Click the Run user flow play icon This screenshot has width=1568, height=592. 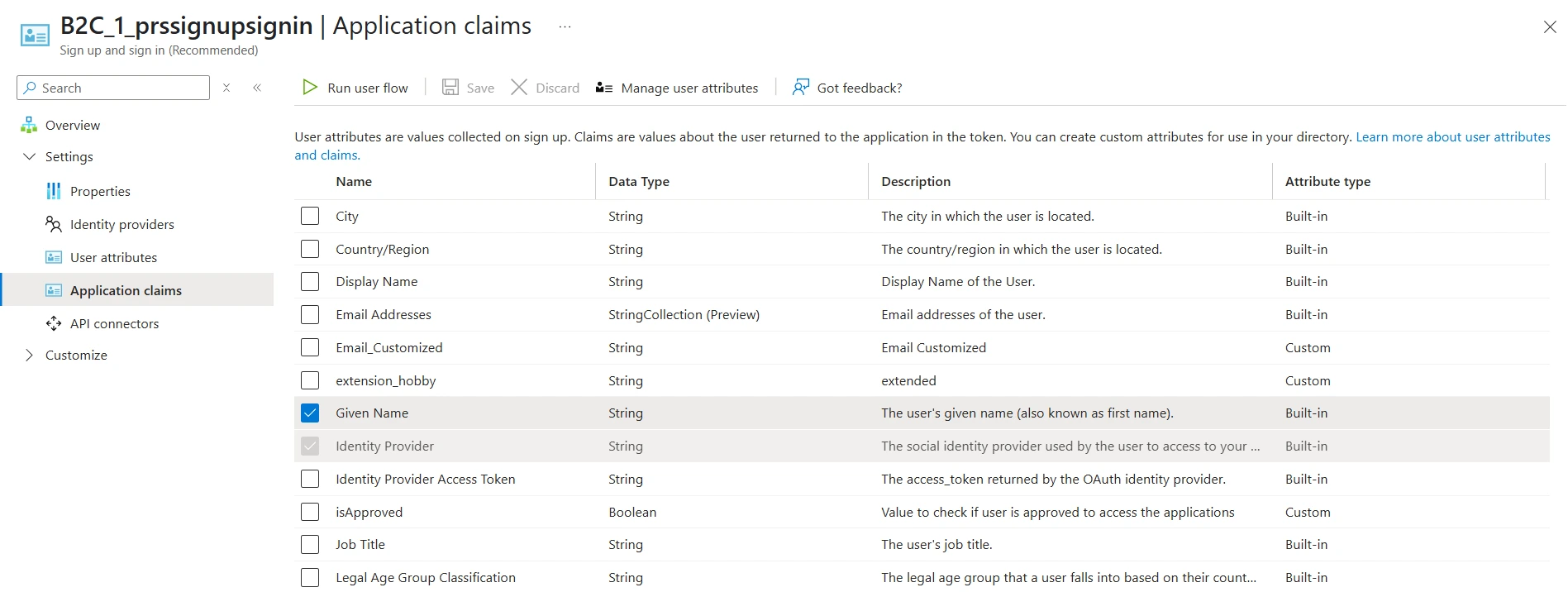coord(310,88)
